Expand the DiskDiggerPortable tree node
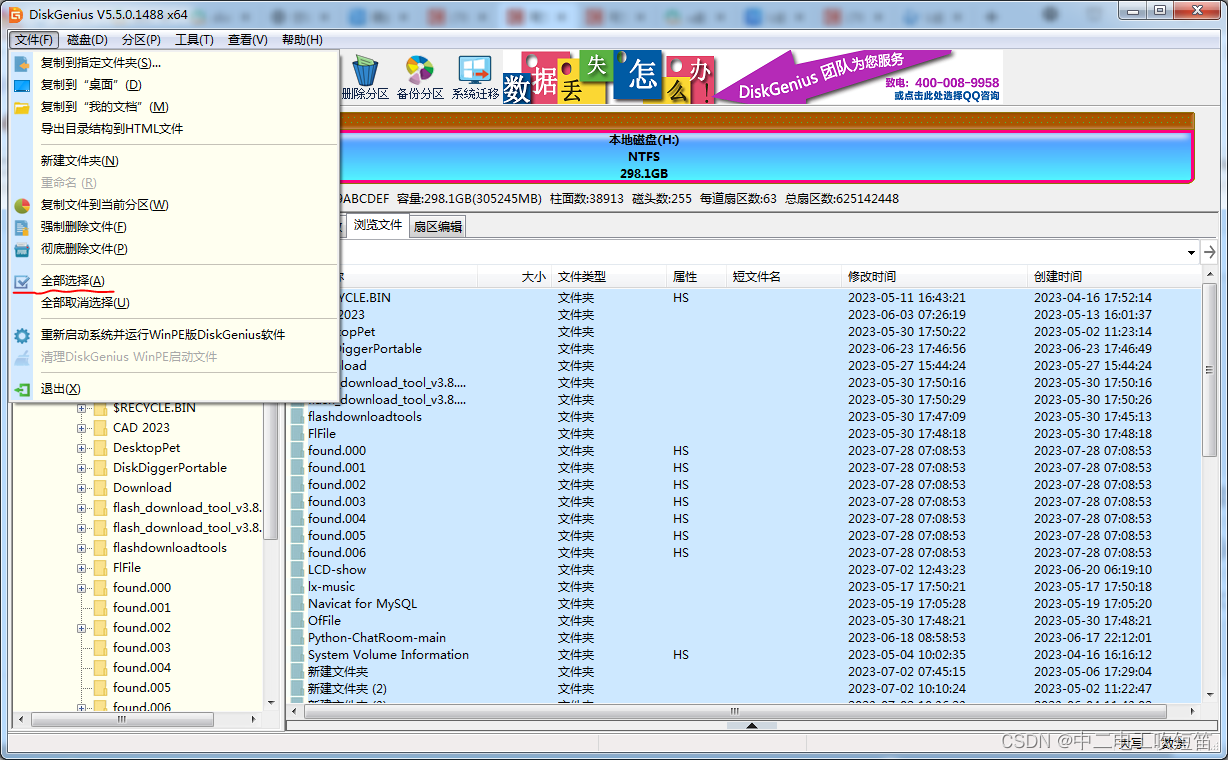This screenshot has height=760, width=1228. 82,468
